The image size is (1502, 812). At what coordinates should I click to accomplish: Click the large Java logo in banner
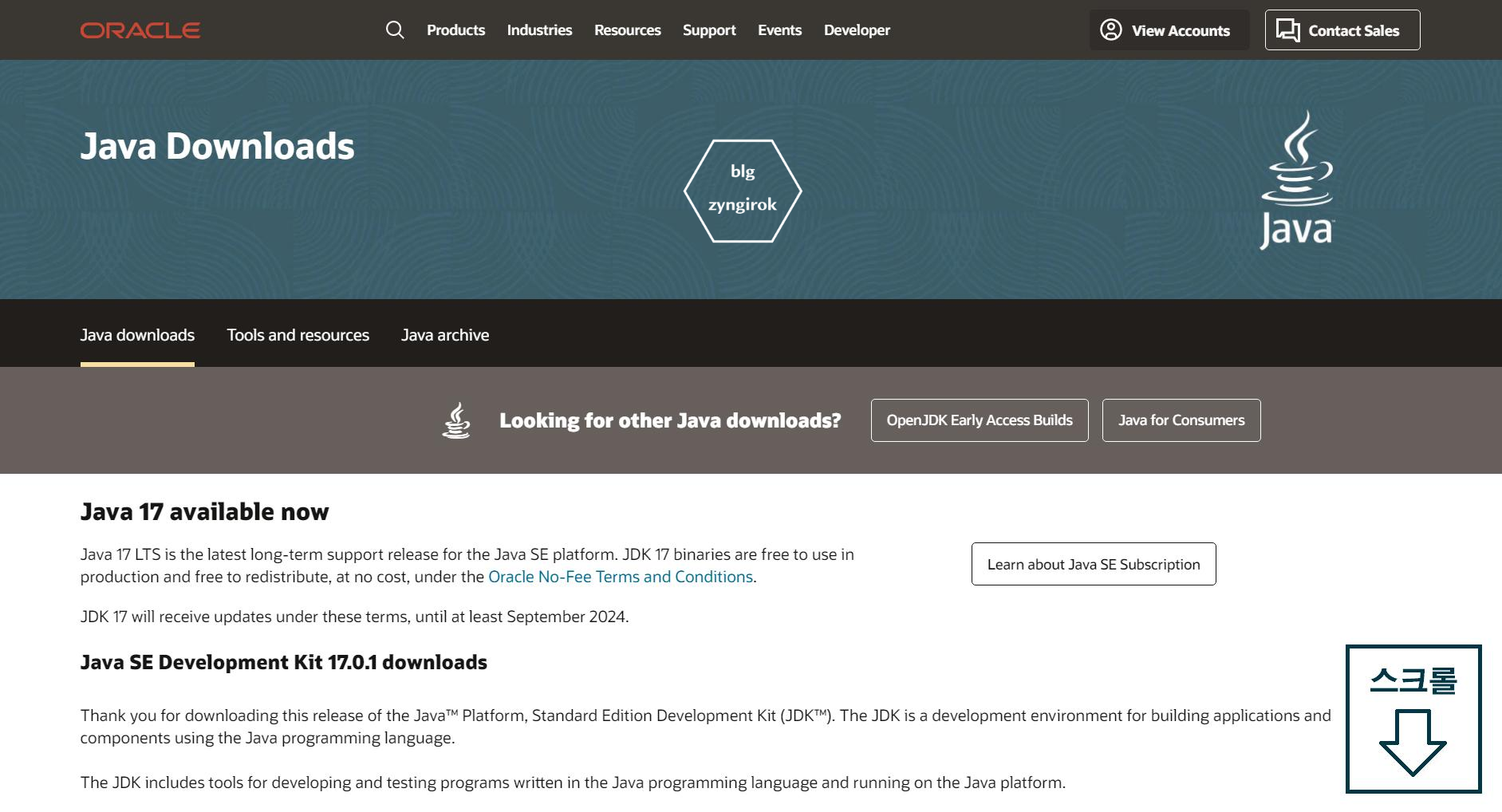tap(1297, 180)
